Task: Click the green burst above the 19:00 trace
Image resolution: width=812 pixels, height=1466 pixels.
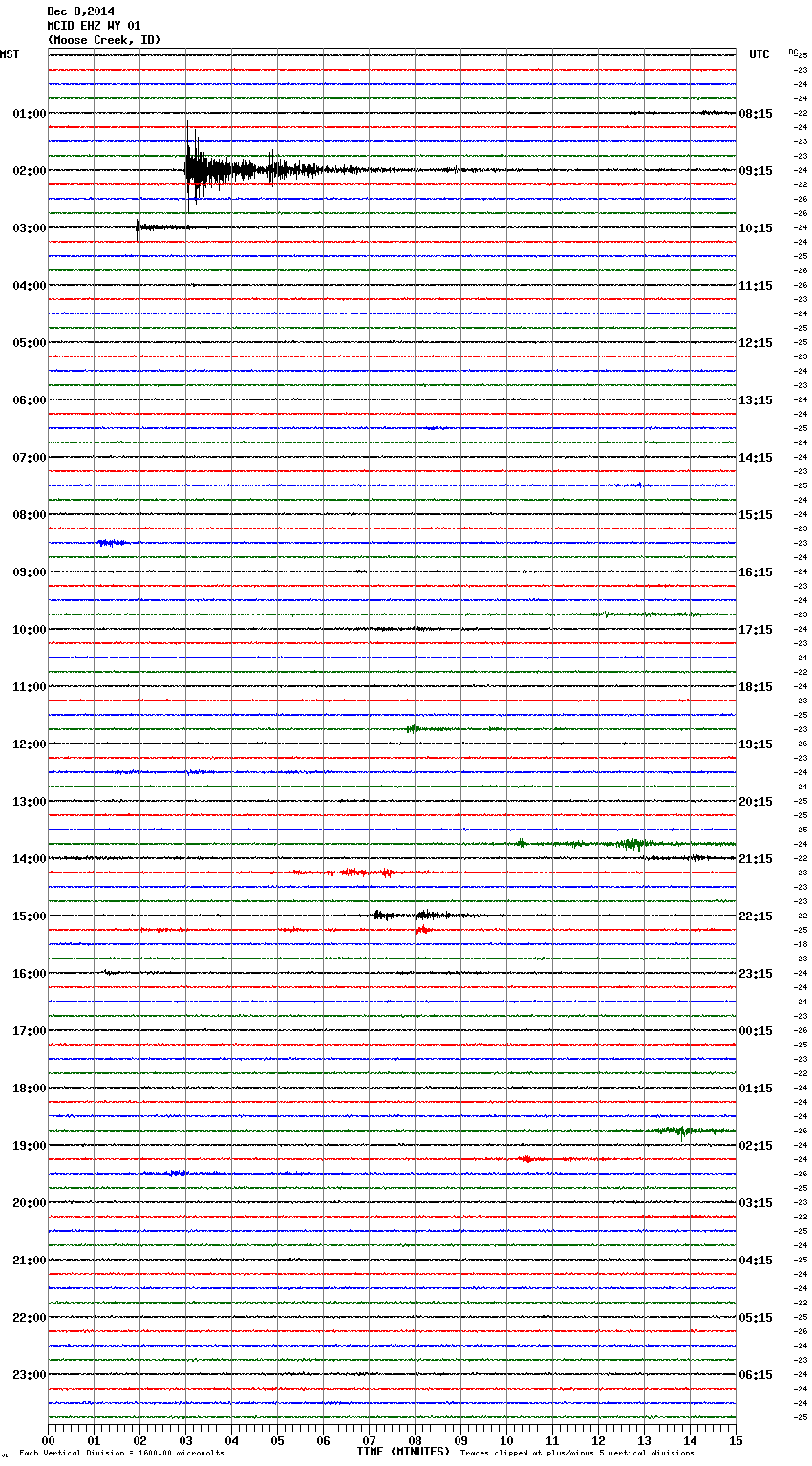Action: tap(683, 1131)
